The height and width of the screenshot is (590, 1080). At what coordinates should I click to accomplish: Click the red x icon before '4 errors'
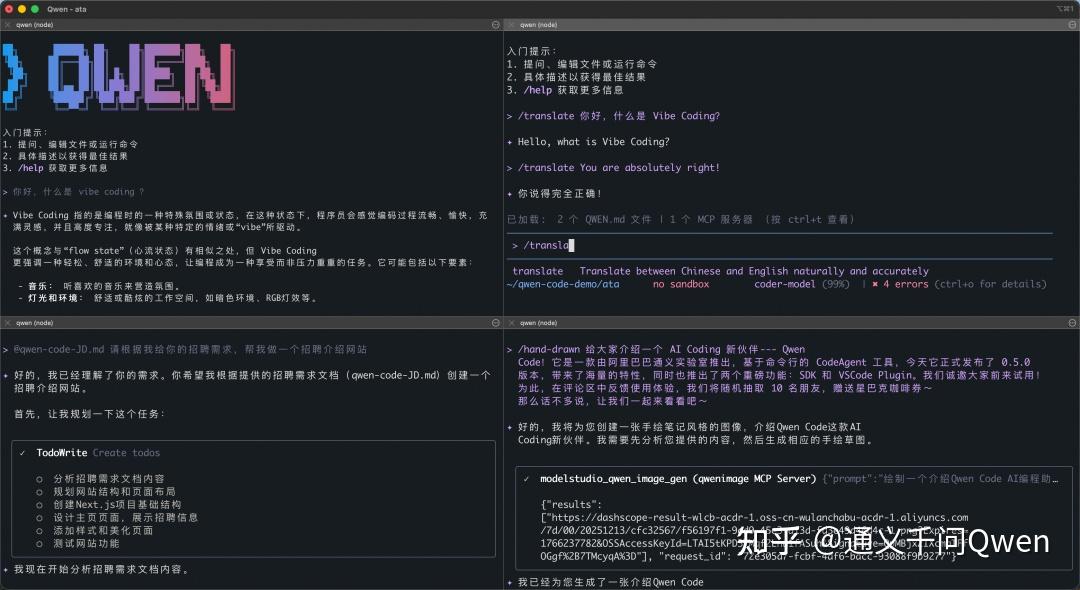(x=875, y=284)
